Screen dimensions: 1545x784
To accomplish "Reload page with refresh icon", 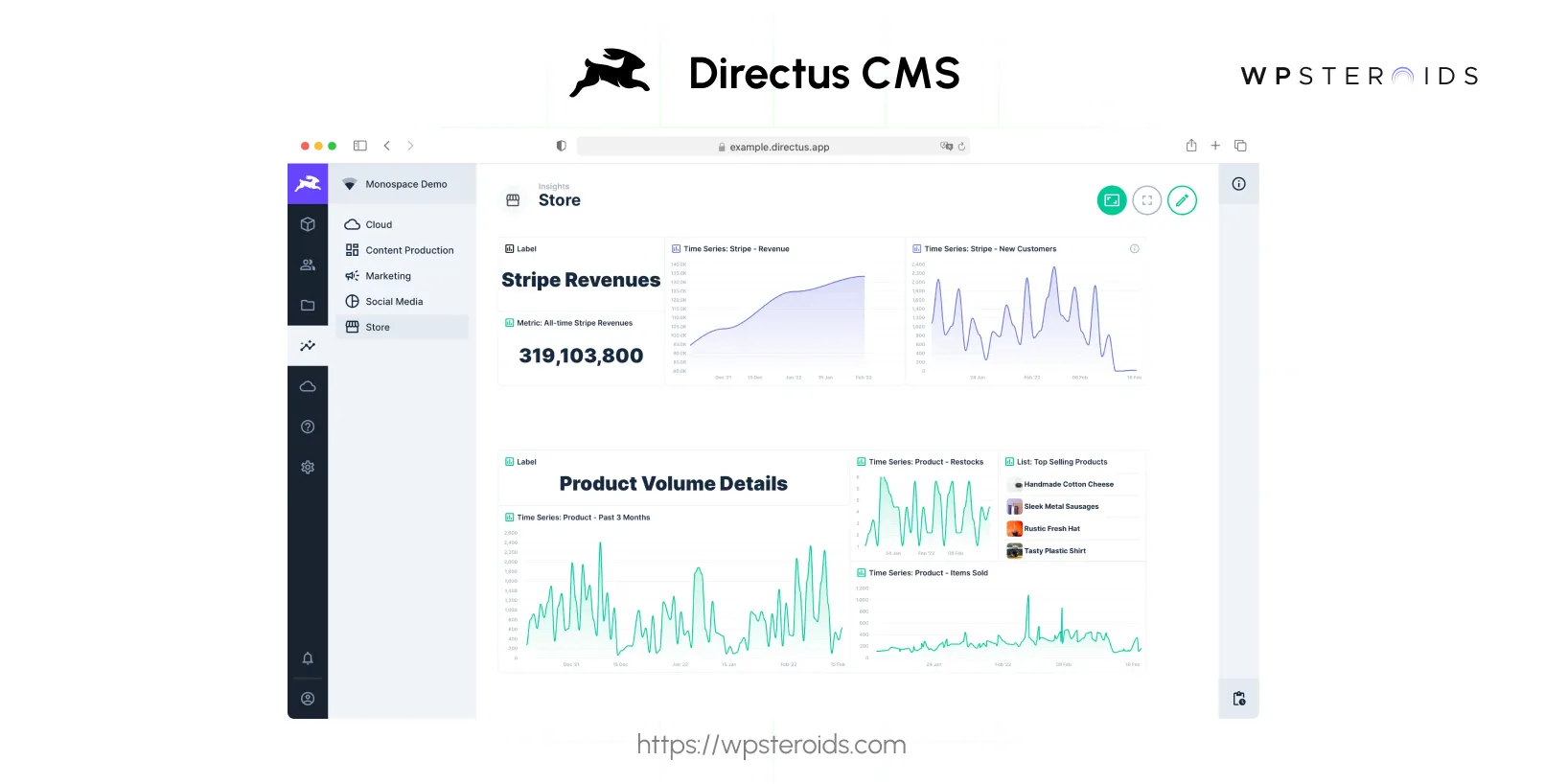I will pyautogui.click(x=961, y=147).
